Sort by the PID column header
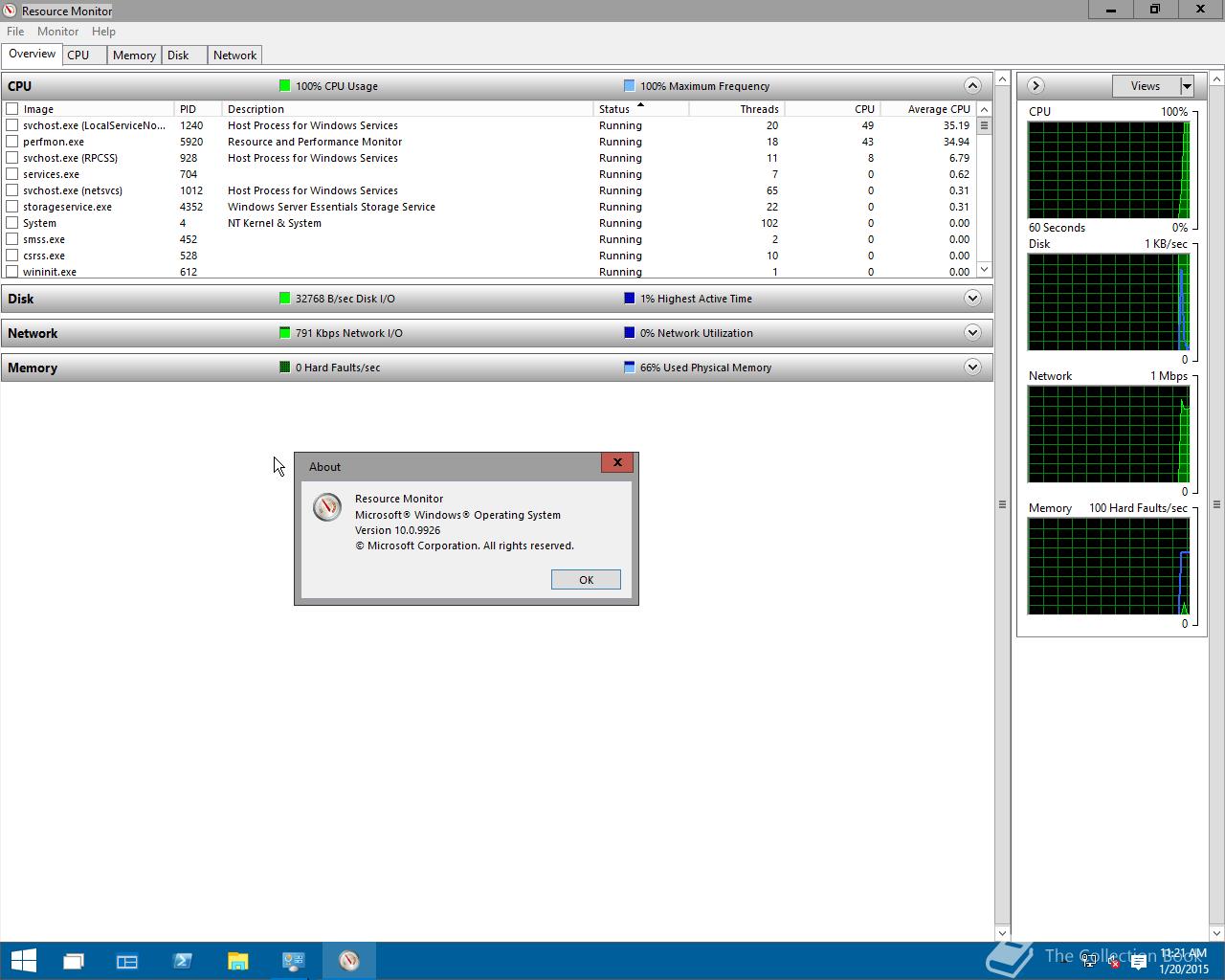The height and width of the screenshot is (980, 1225). coord(198,109)
